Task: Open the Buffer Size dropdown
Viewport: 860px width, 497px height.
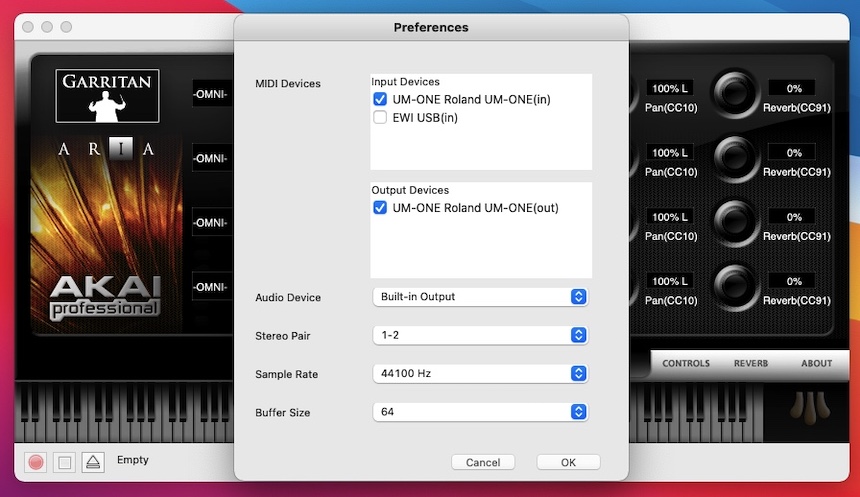Action: pyautogui.click(x=480, y=412)
